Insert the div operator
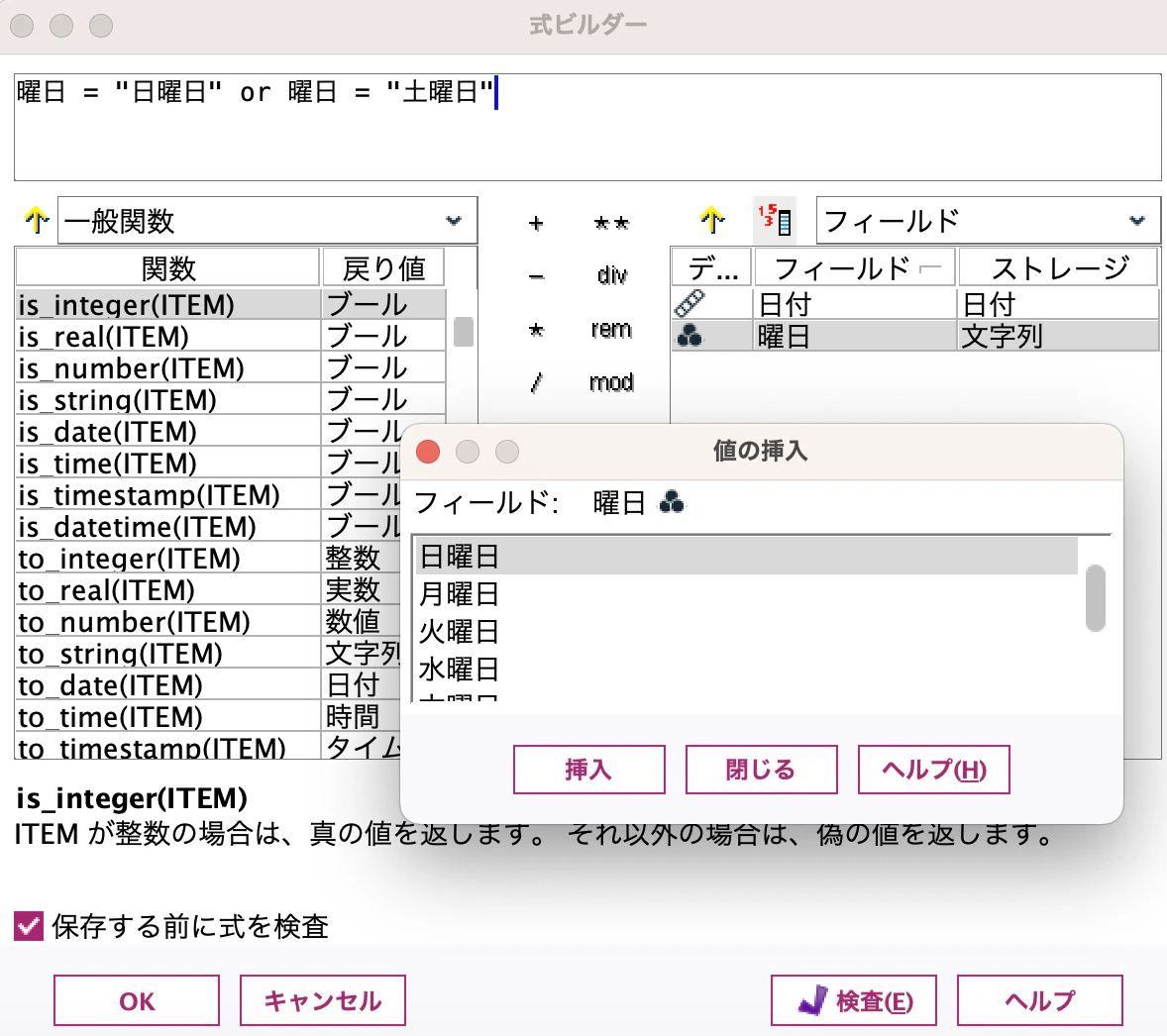This screenshot has width=1167, height=1036. [x=612, y=276]
